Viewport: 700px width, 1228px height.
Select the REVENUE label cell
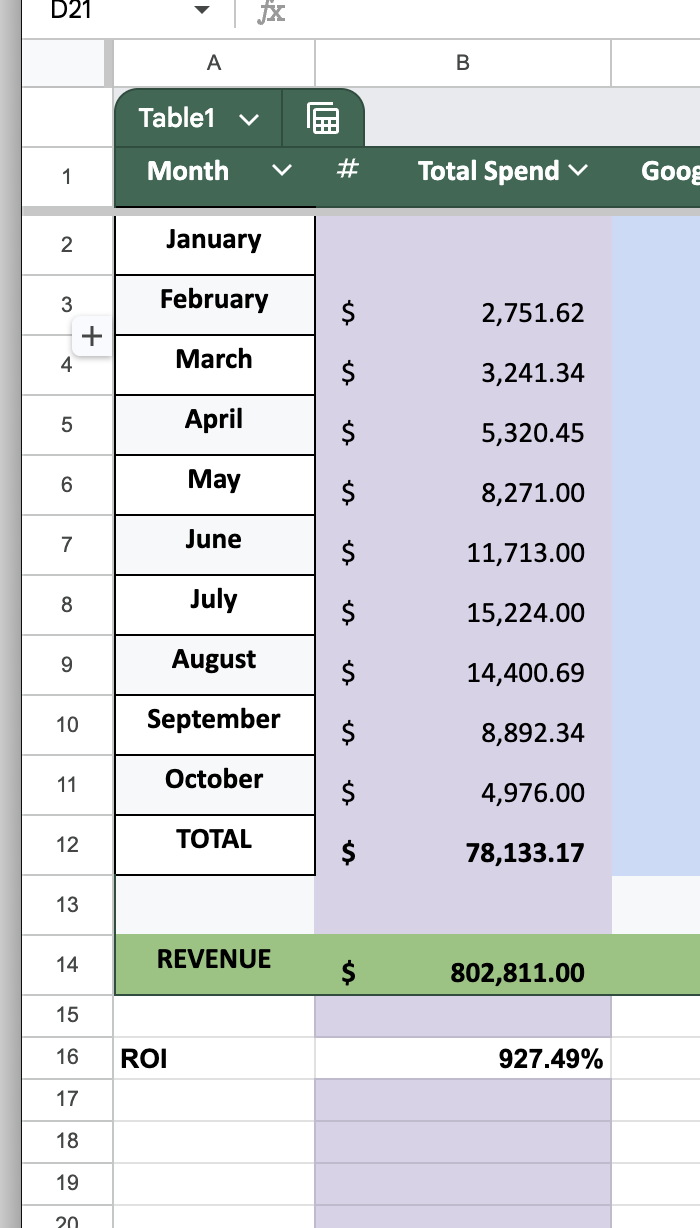215,965
